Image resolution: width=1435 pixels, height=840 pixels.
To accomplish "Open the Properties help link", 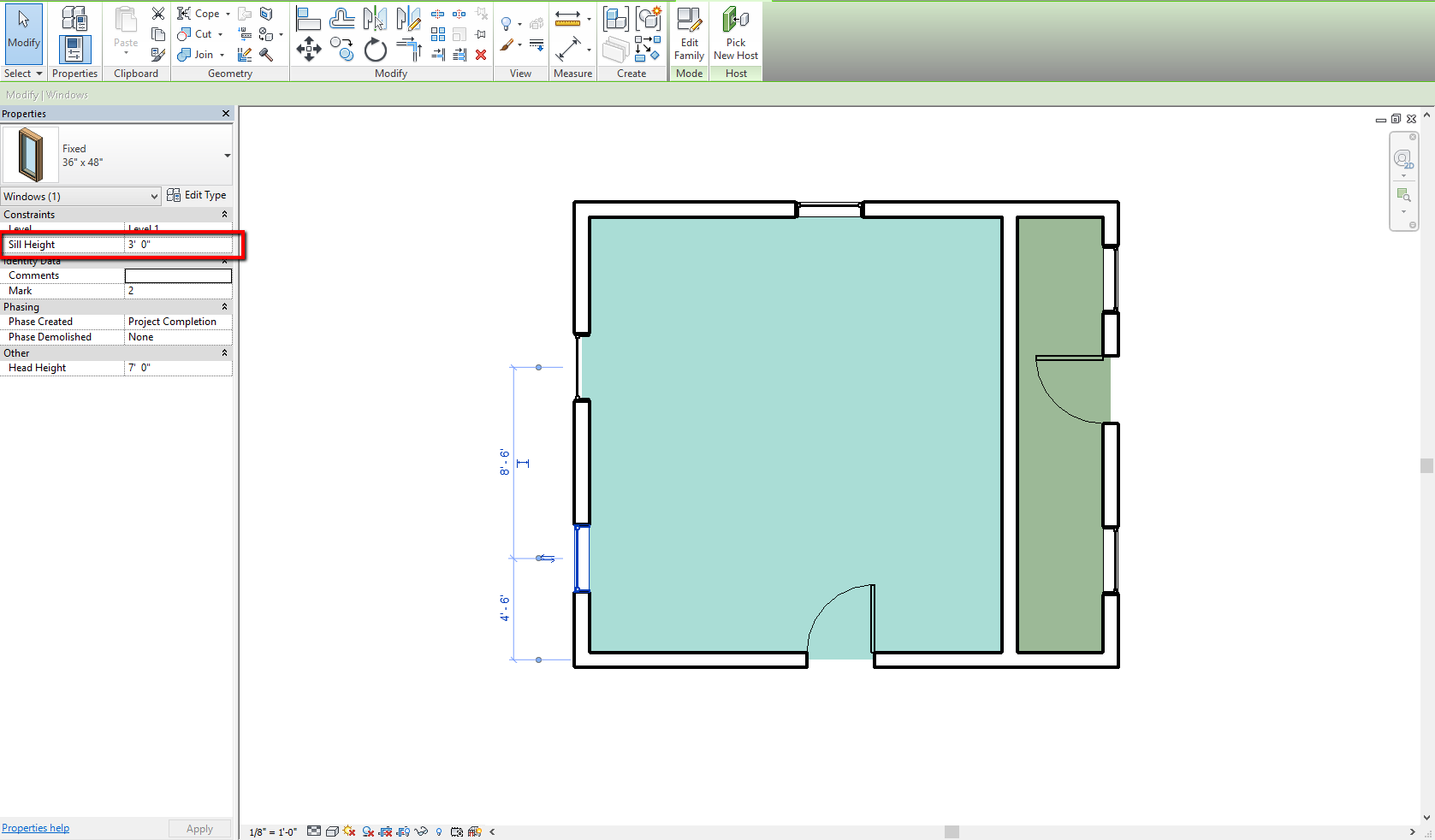I will click(35, 827).
